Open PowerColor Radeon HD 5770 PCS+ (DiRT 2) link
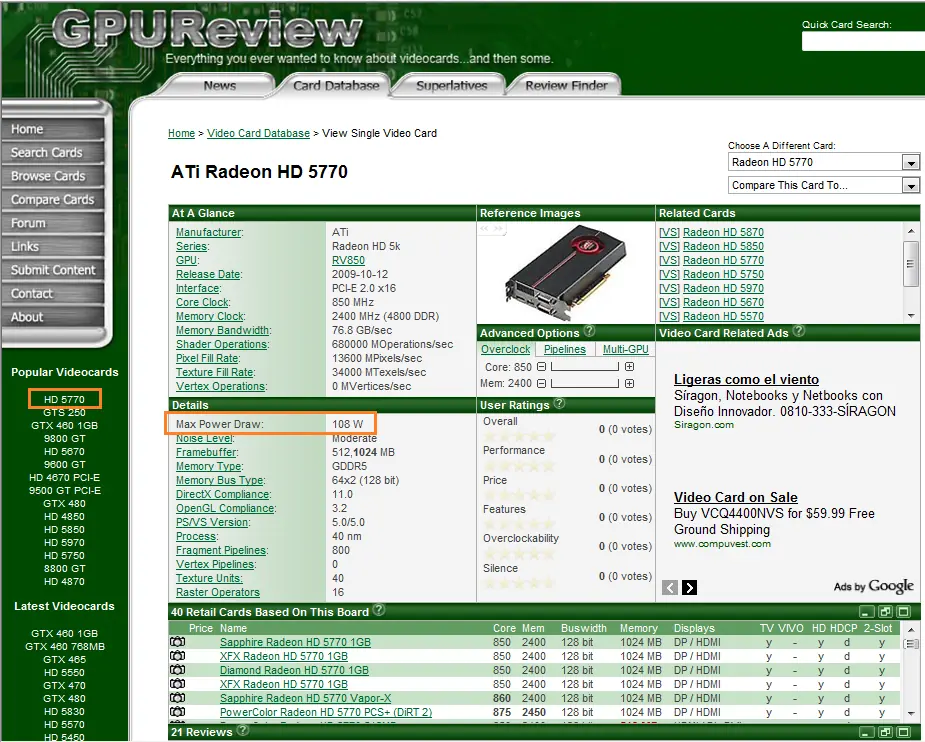The height and width of the screenshot is (742, 925). pyautogui.click(x=326, y=713)
